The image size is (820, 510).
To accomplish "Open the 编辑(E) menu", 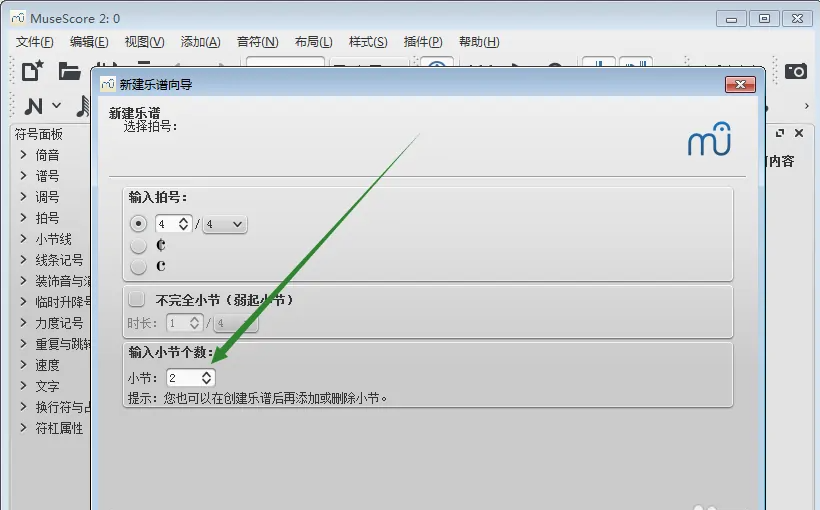I will point(89,42).
